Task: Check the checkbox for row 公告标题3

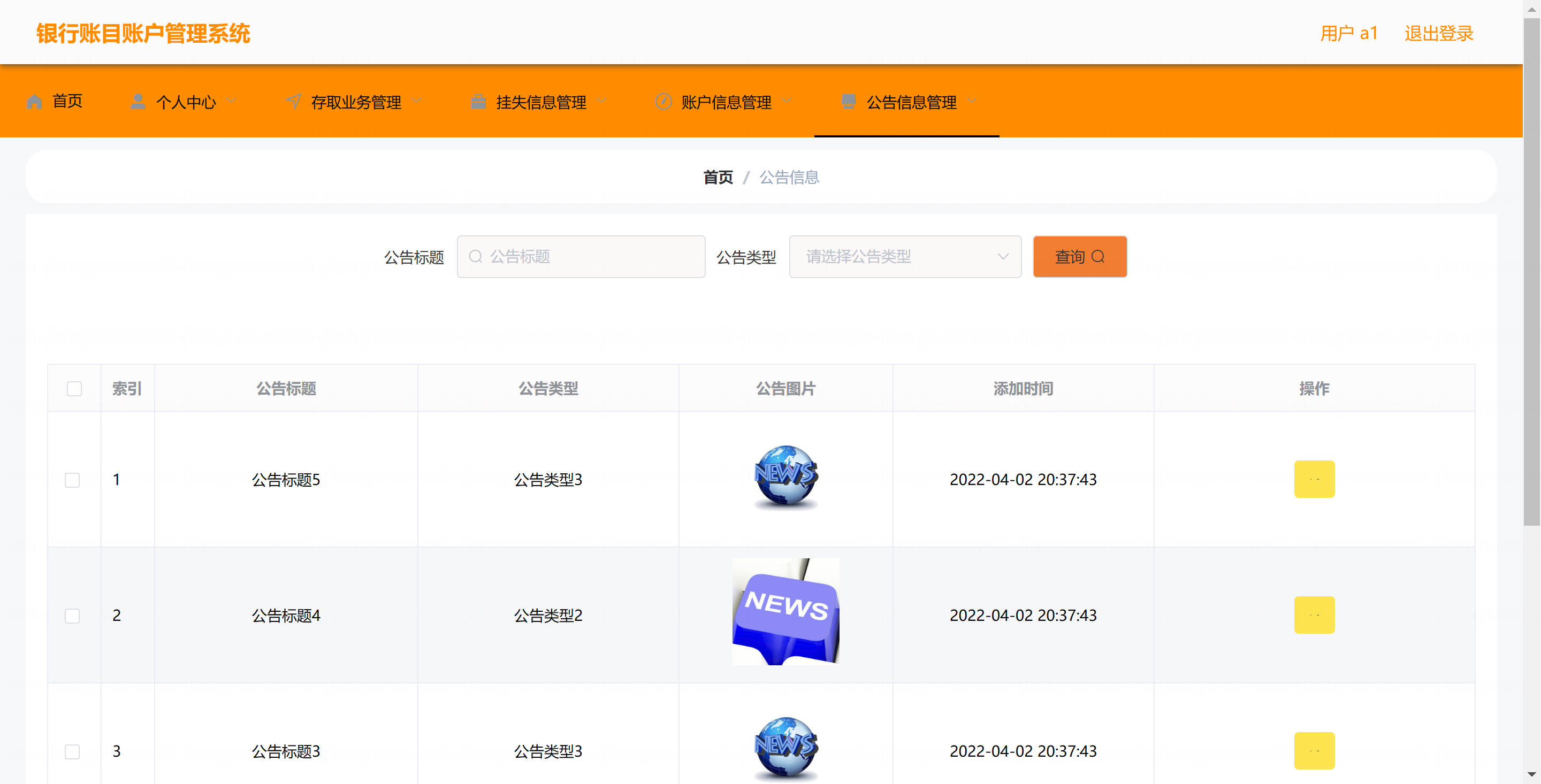Action: [72, 752]
